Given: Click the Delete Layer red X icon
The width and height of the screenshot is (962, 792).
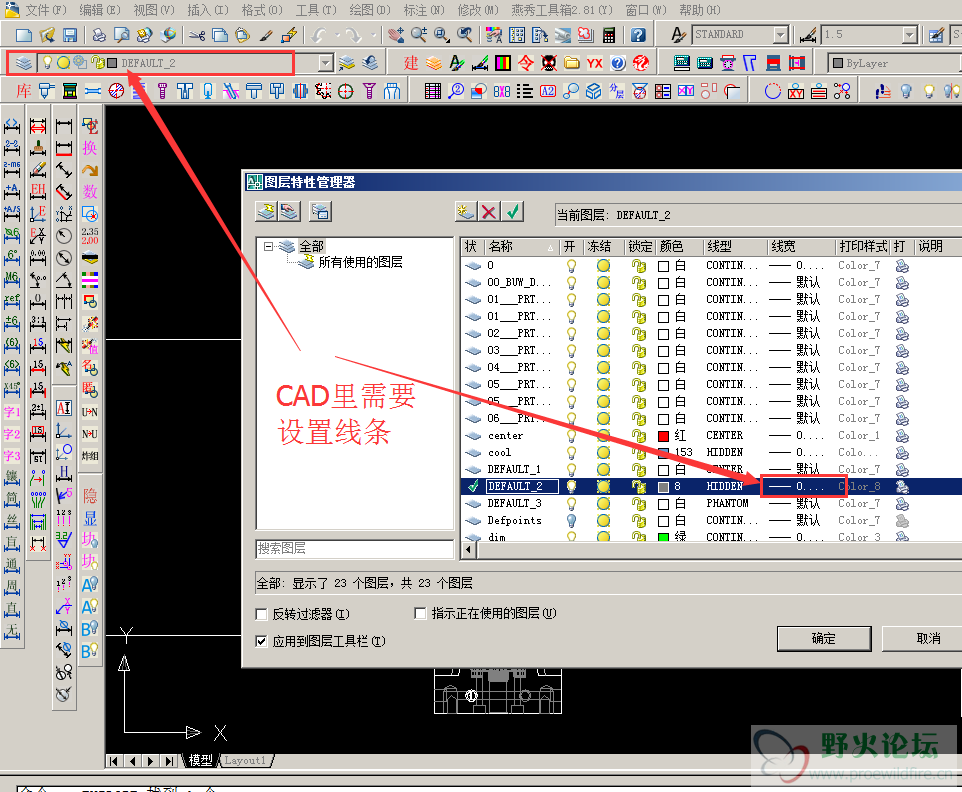Looking at the screenshot, I should pyautogui.click(x=489, y=212).
